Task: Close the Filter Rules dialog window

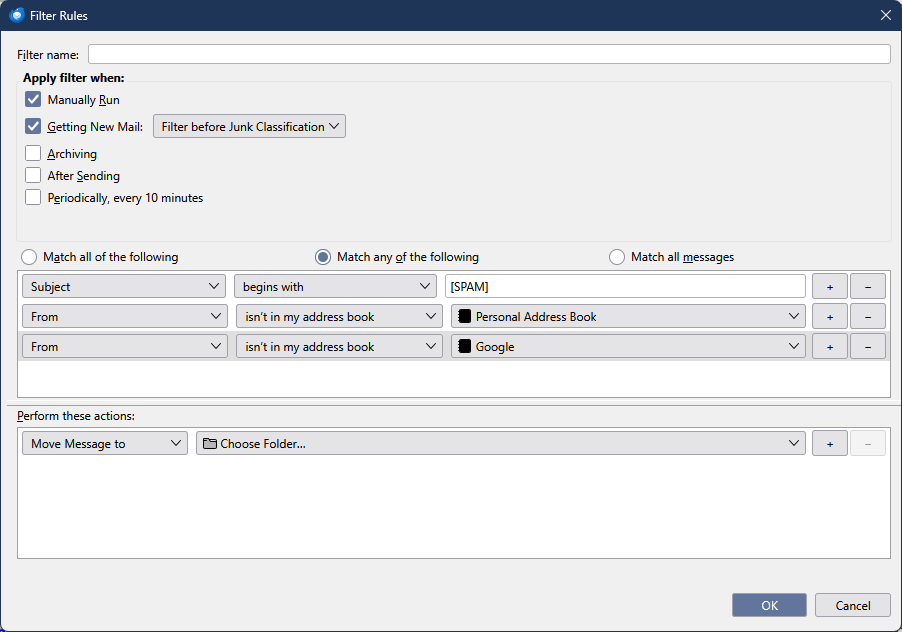Action: (x=884, y=15)
